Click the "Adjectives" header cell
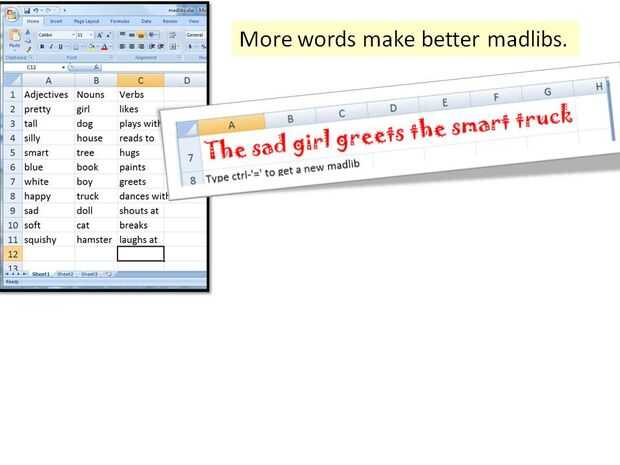This screenshot has height=465, width=620. [48, 95]
